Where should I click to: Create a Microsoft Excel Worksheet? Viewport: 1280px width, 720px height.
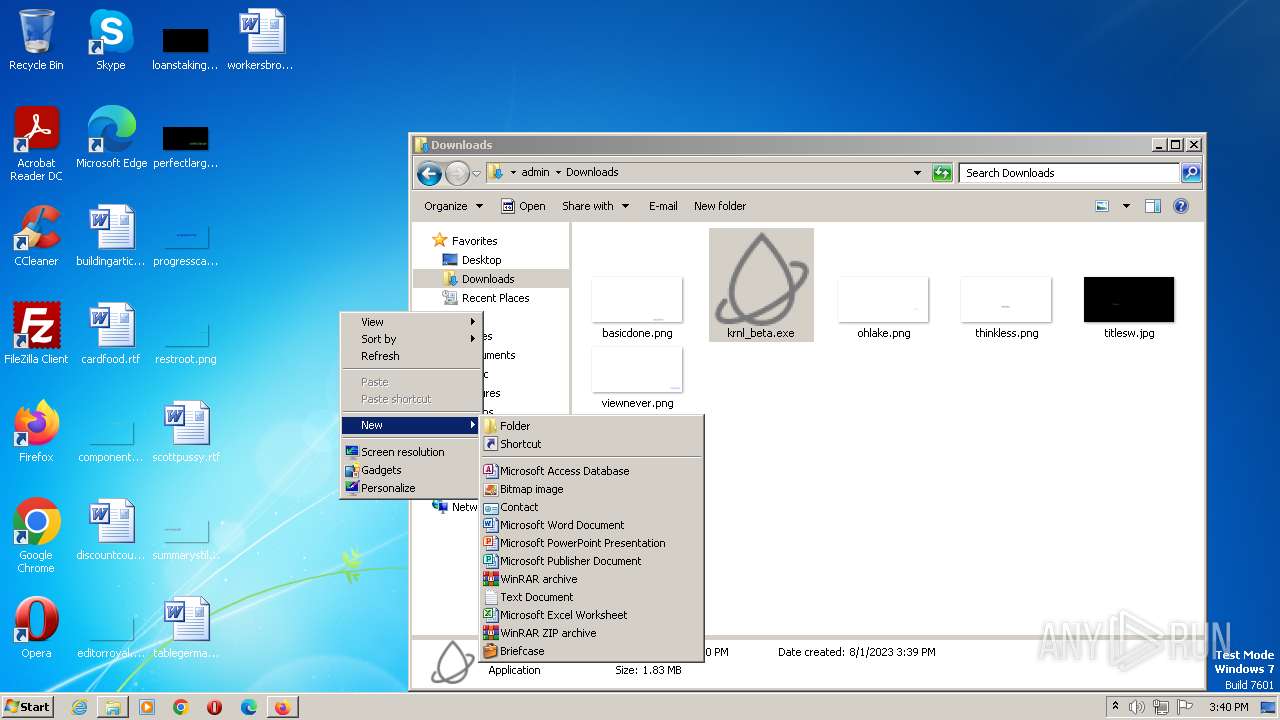click(592, 615)
